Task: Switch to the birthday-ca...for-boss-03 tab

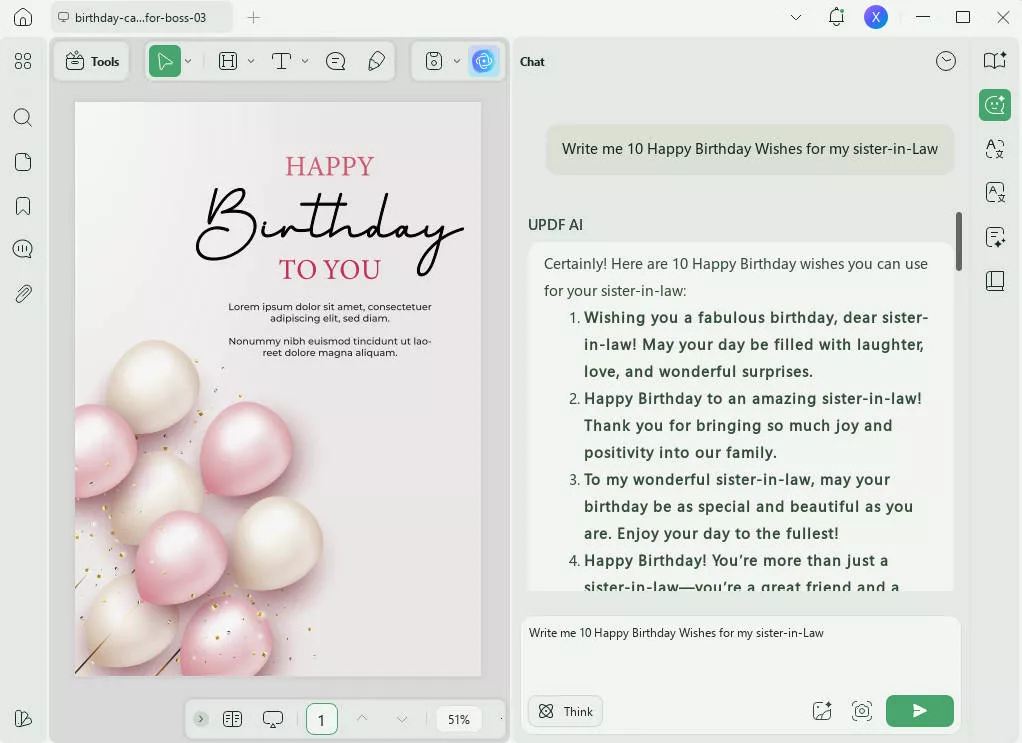Action: click(x=140, y=17)
